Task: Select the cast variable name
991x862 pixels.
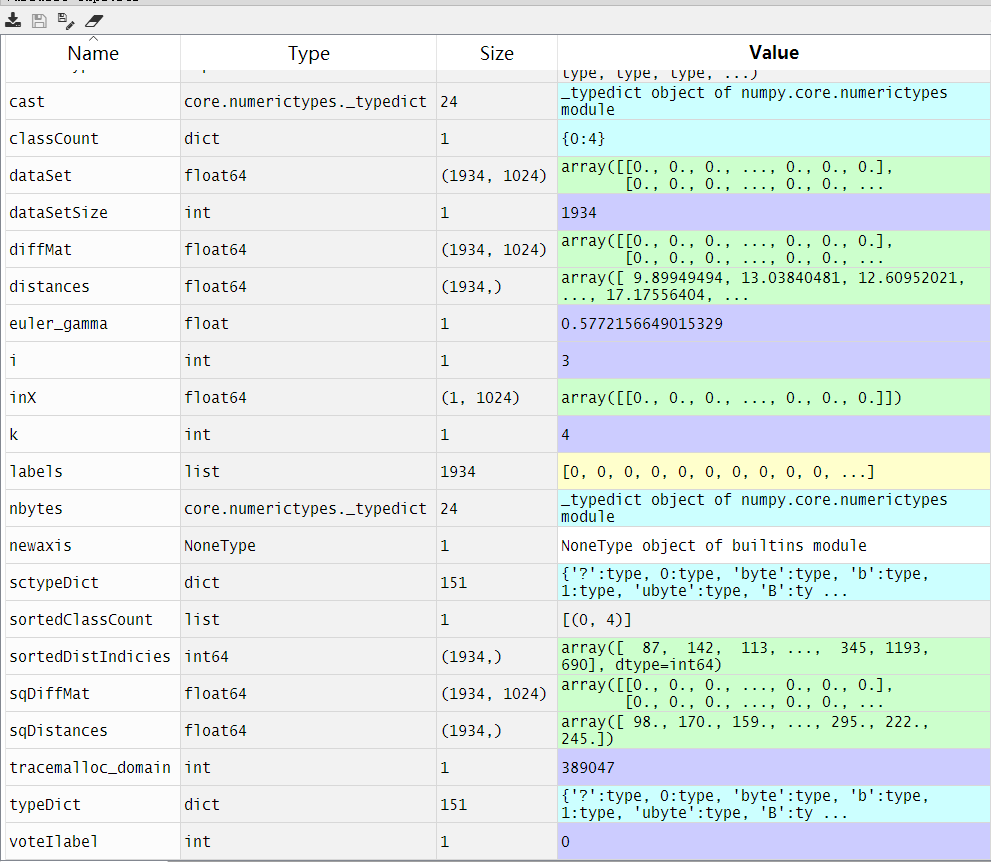Action: coord(27,102)
